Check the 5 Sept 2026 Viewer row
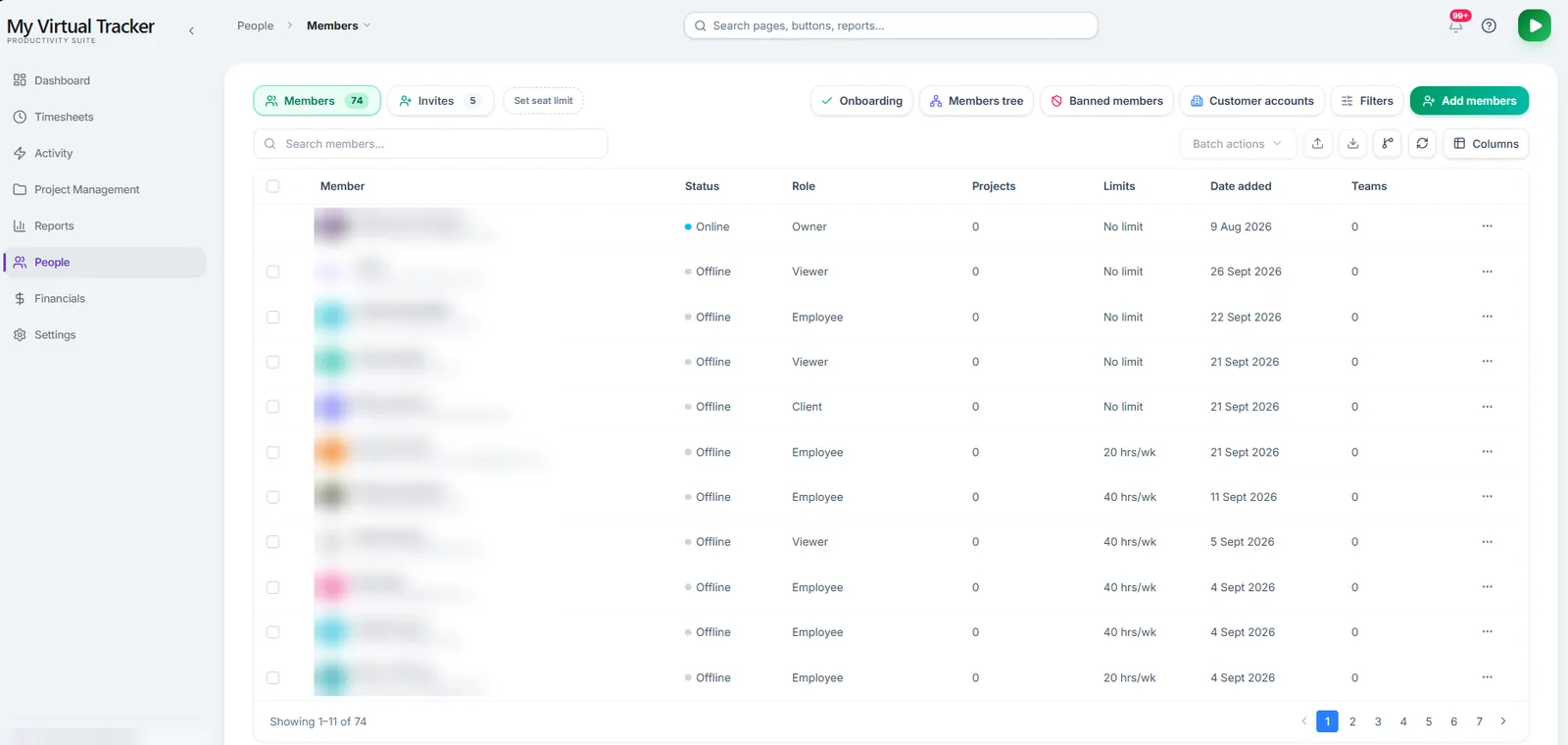The image size is (1568, 745). 272,542
